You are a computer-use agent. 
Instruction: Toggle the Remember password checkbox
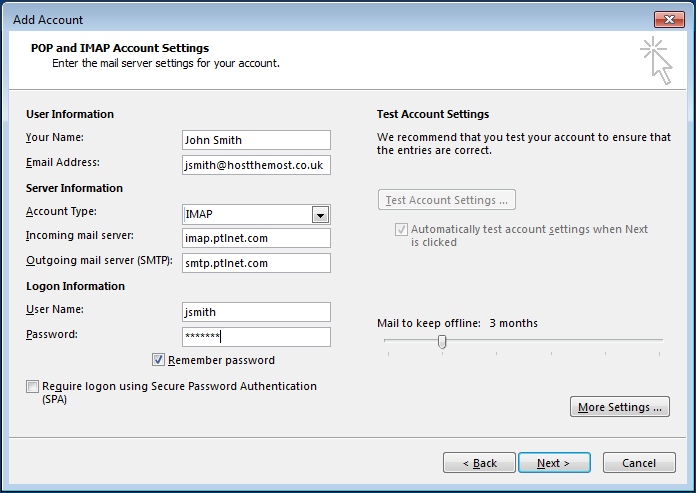point(159,360)
